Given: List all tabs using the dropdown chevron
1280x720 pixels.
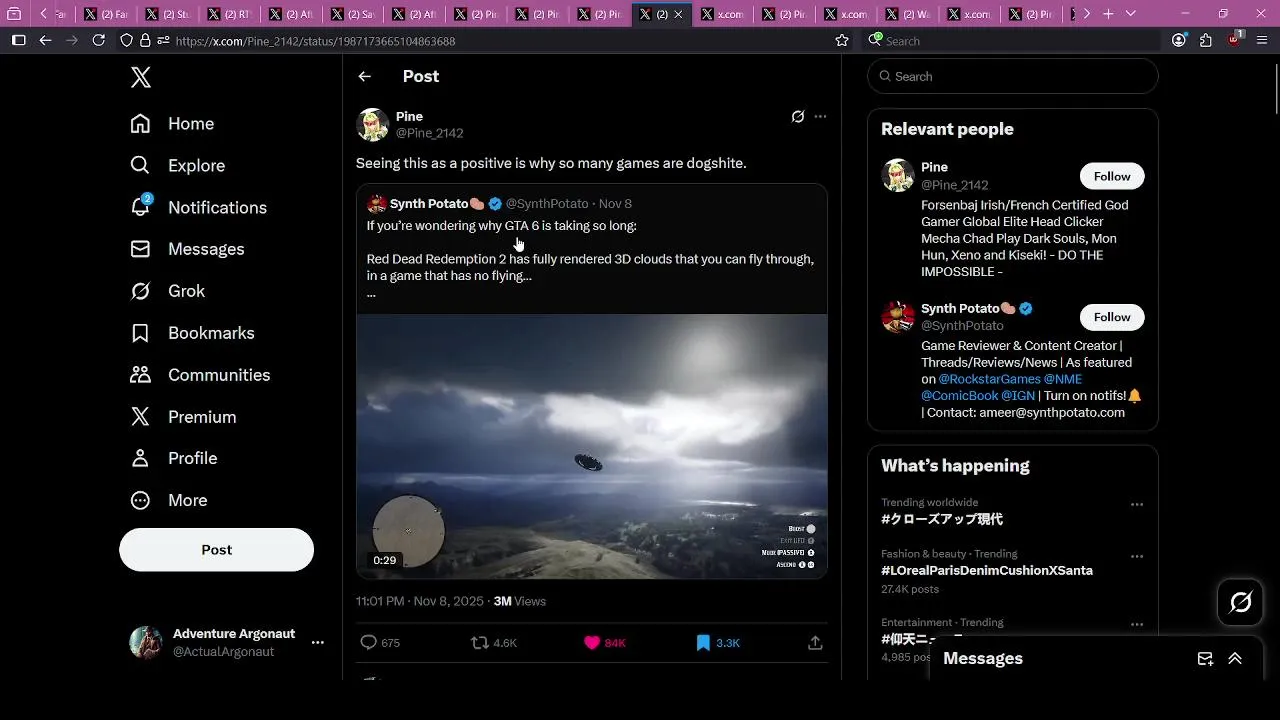Looking at the screenshot, I should 1131,14.
